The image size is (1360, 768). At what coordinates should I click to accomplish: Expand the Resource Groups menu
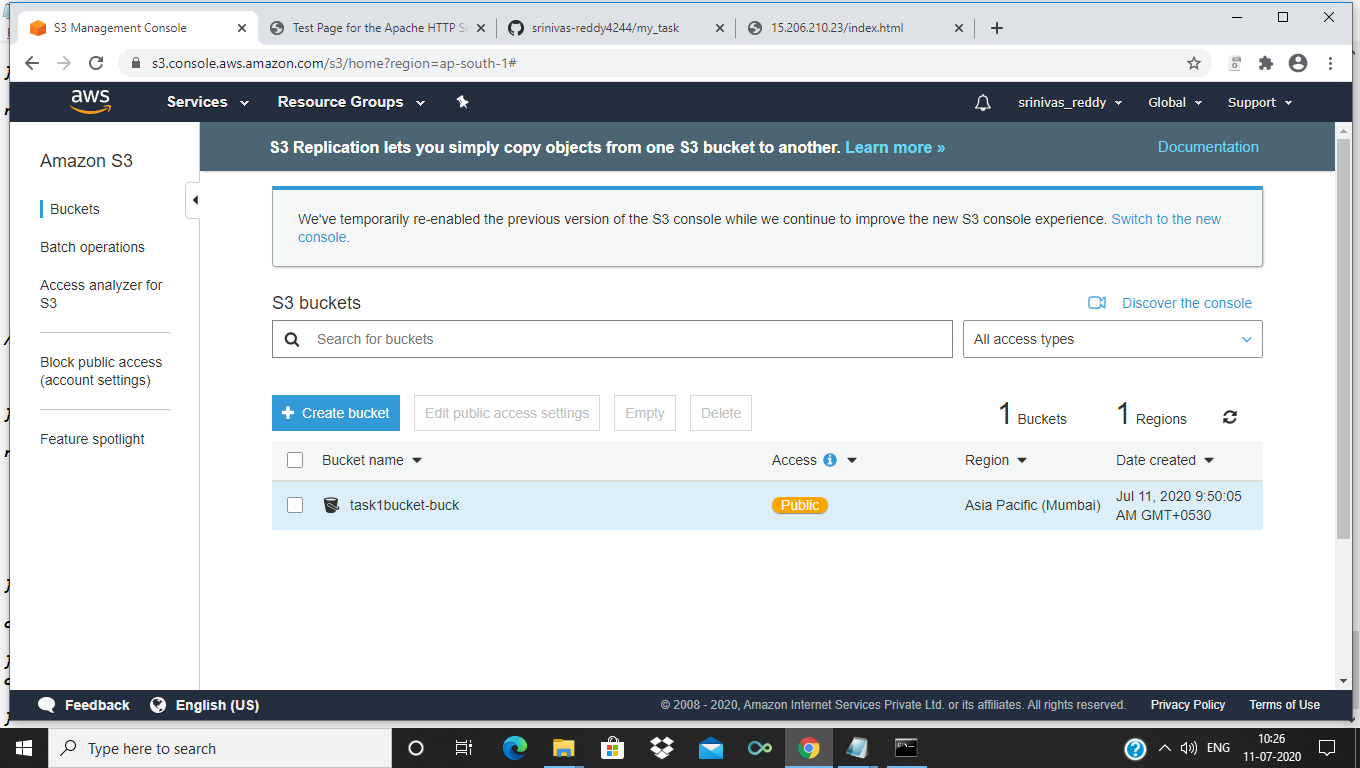coord(351,102)
